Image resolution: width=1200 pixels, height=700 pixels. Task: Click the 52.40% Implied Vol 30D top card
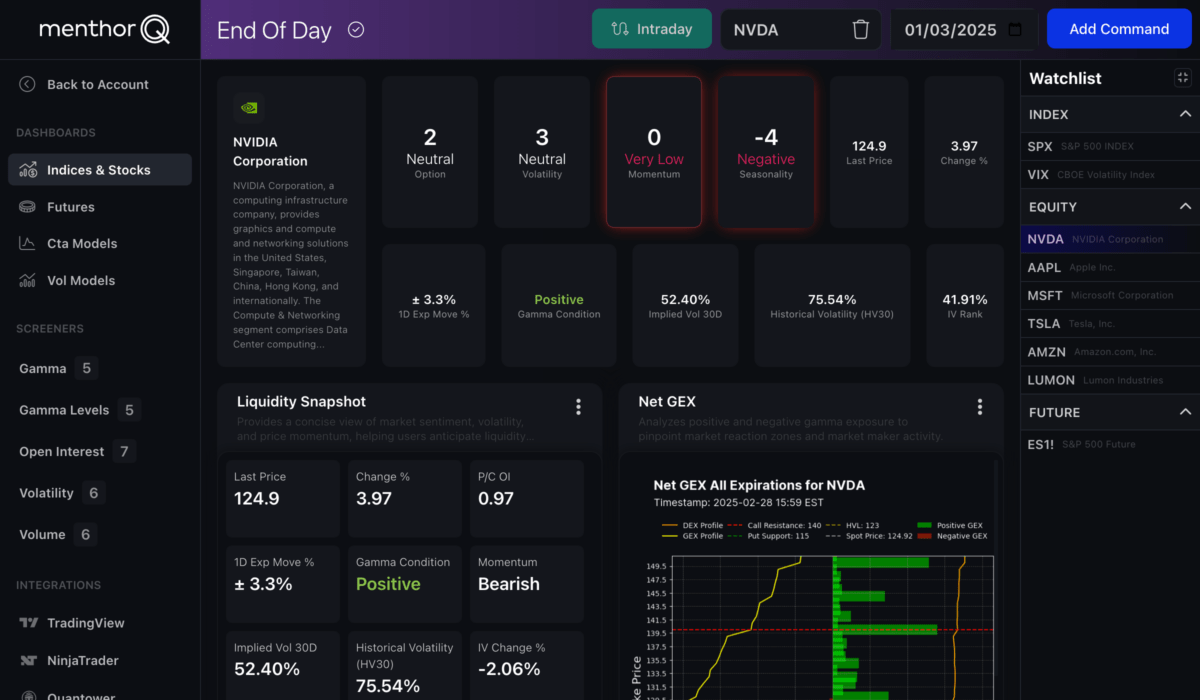click(685, 305)
